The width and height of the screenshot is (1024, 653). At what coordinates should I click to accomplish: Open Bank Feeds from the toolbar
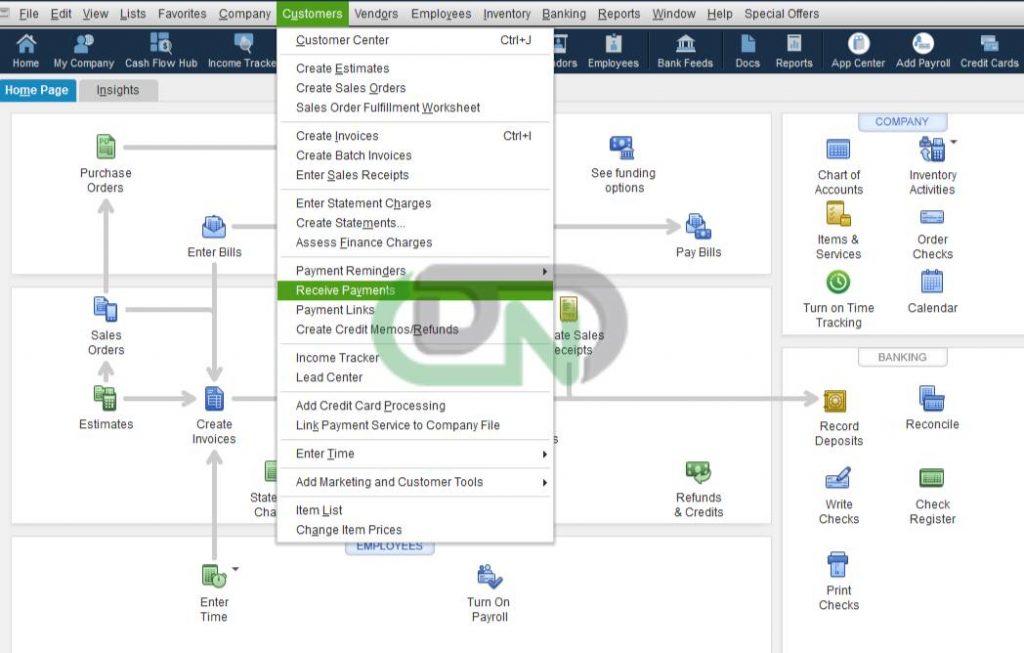coord(685,50)
